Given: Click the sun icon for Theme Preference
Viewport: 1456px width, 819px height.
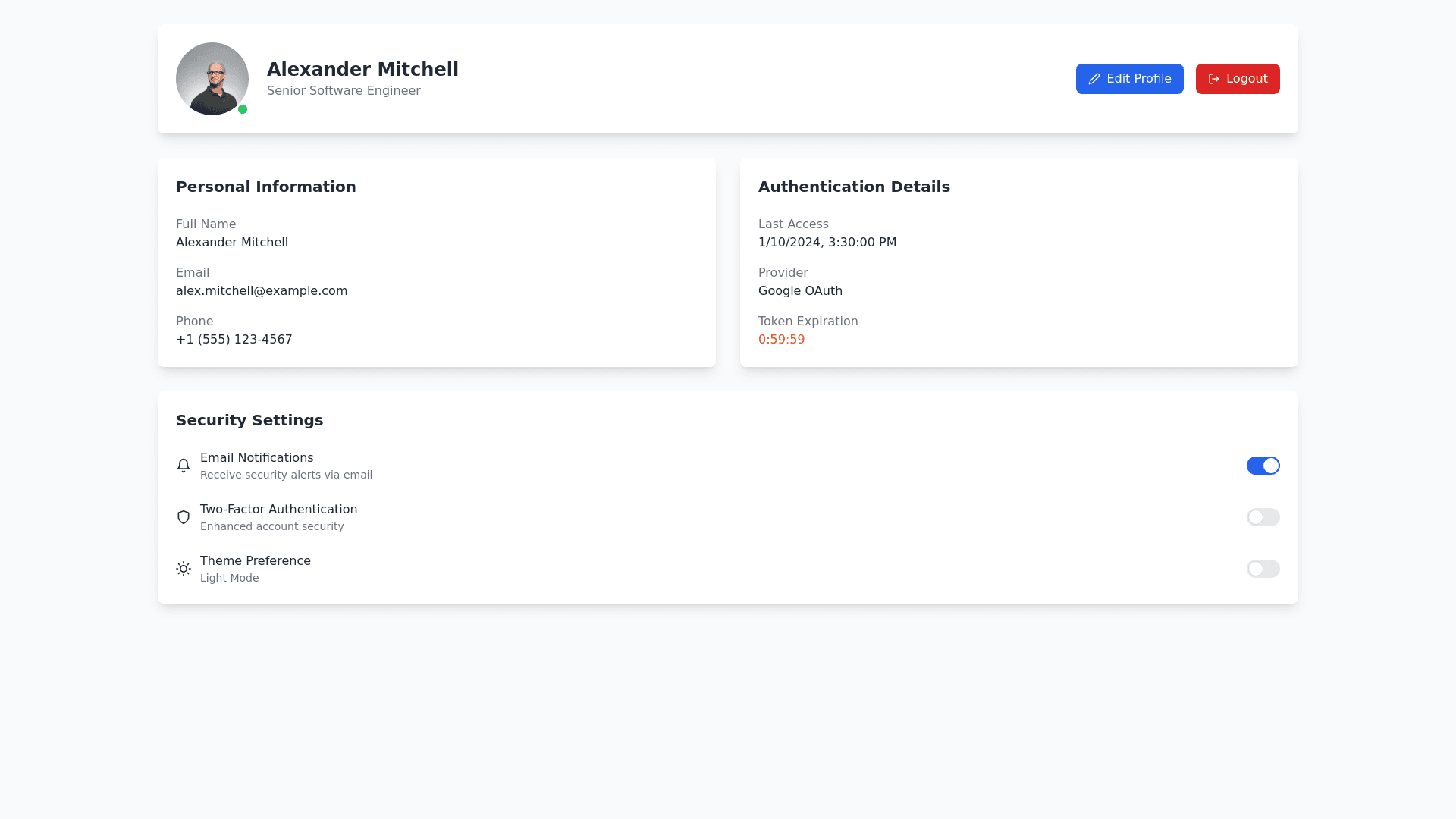Looking at the screenshot, I should click(184, 569).
